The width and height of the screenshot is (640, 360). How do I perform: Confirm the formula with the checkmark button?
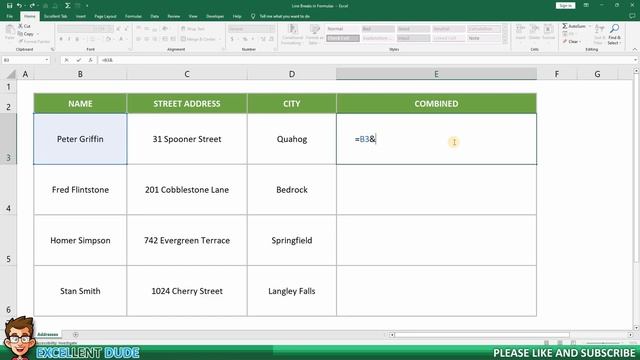point(78,60)
